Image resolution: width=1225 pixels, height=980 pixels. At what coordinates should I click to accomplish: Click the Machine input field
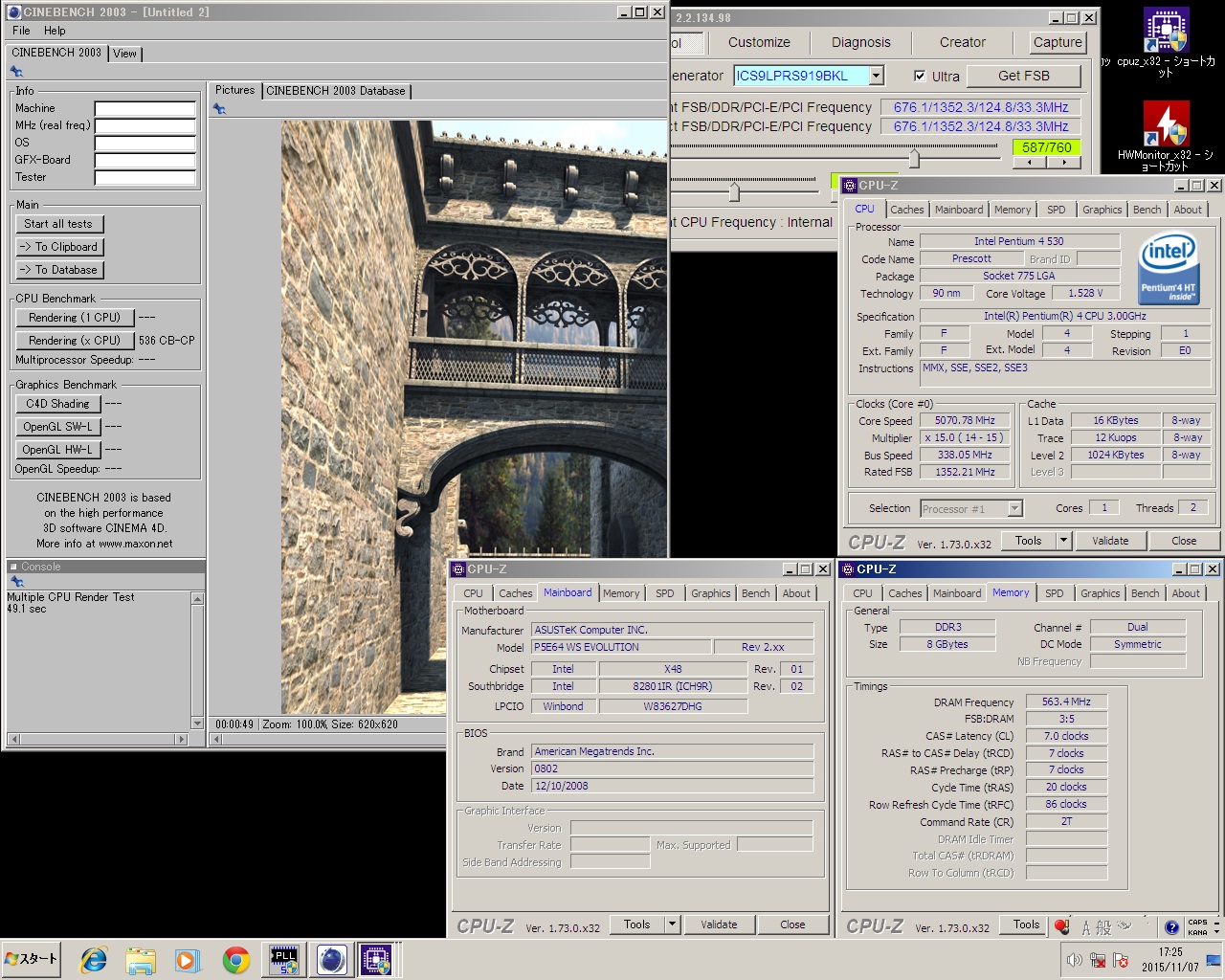coord(145,109)
